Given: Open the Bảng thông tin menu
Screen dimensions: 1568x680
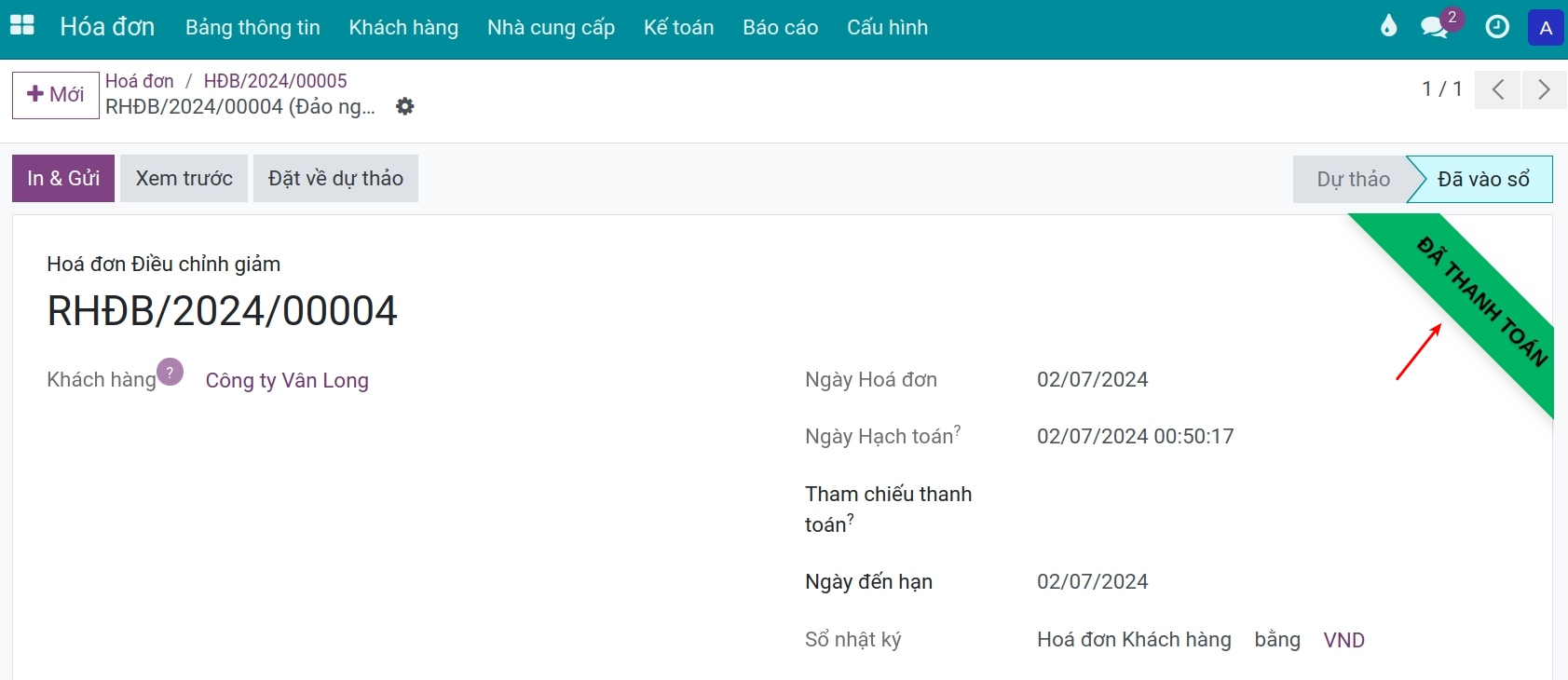Looking at the screenshot, I should 252,28.
